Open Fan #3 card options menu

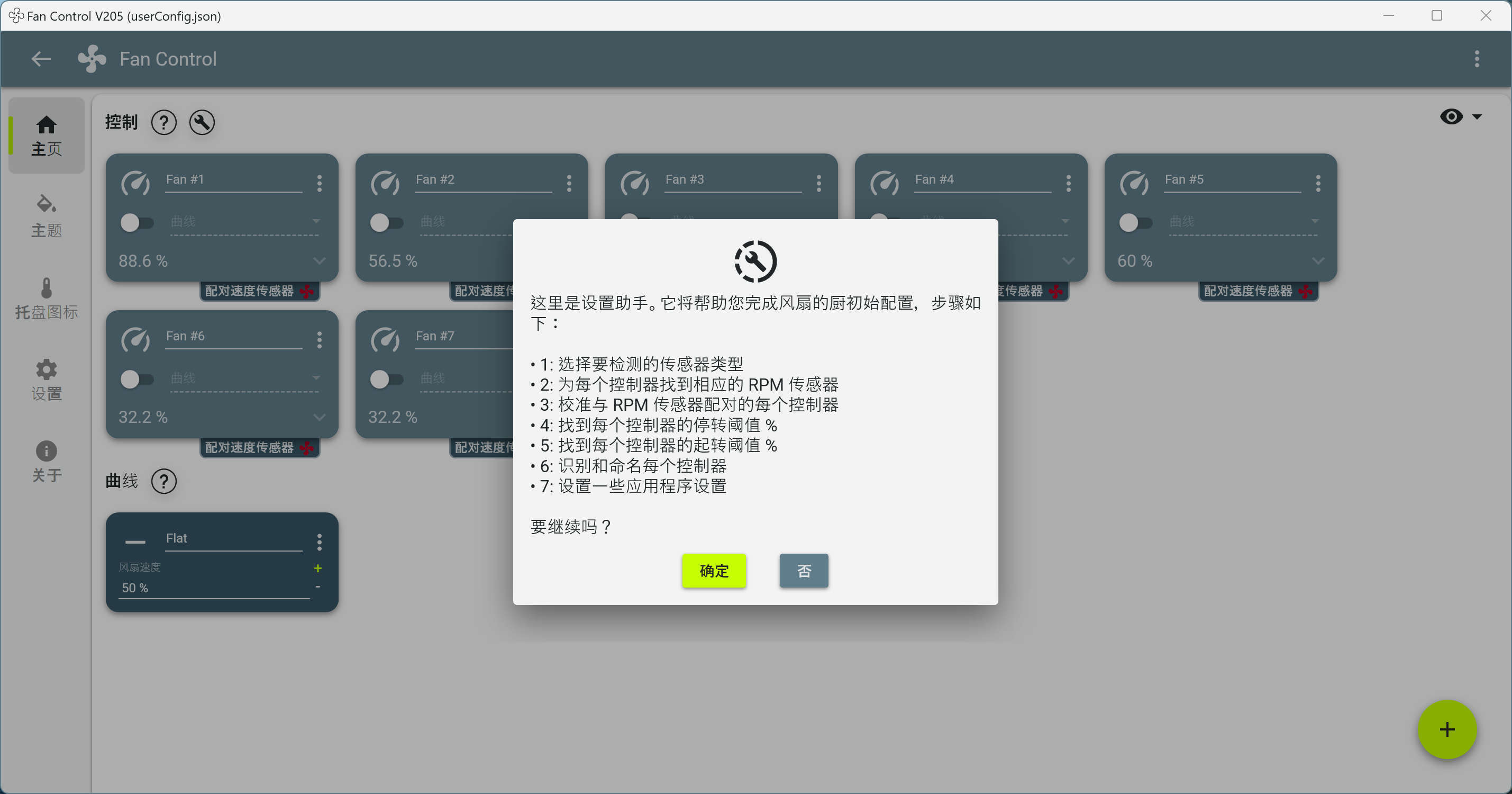click(x=819, y=183)
